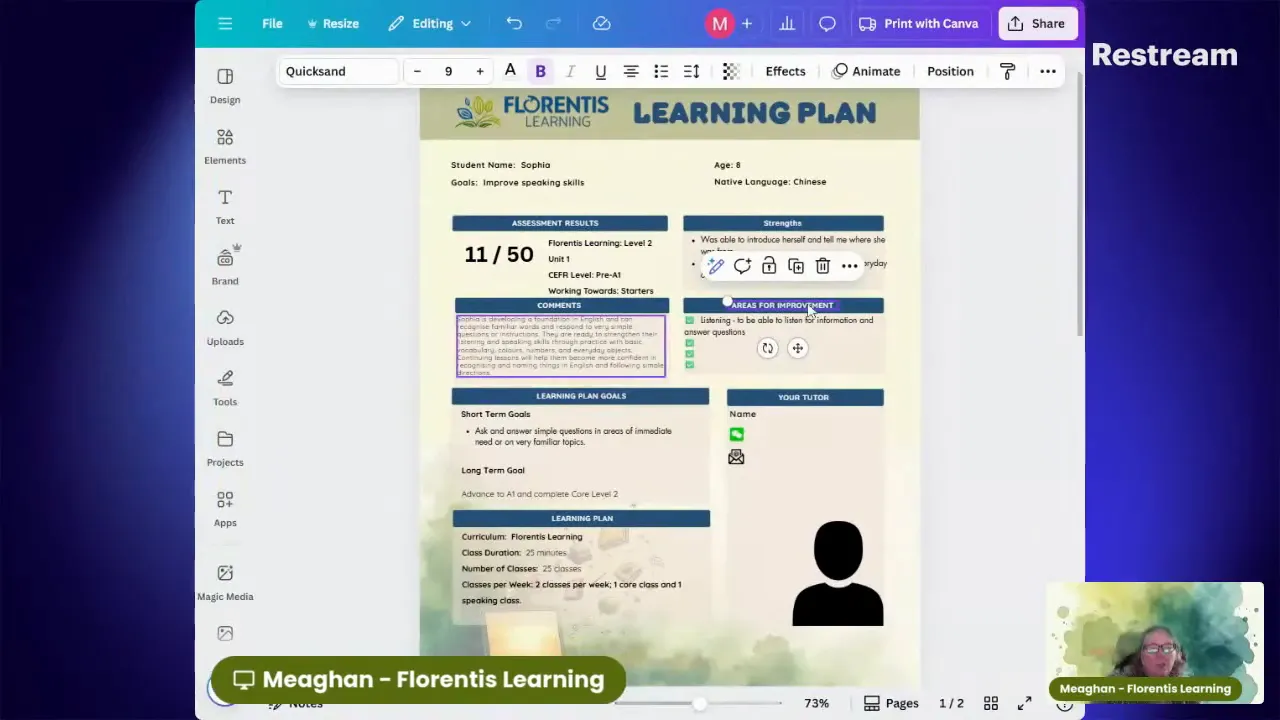
Task: Open the Projects sidebar tab
Action: point(225,449)
